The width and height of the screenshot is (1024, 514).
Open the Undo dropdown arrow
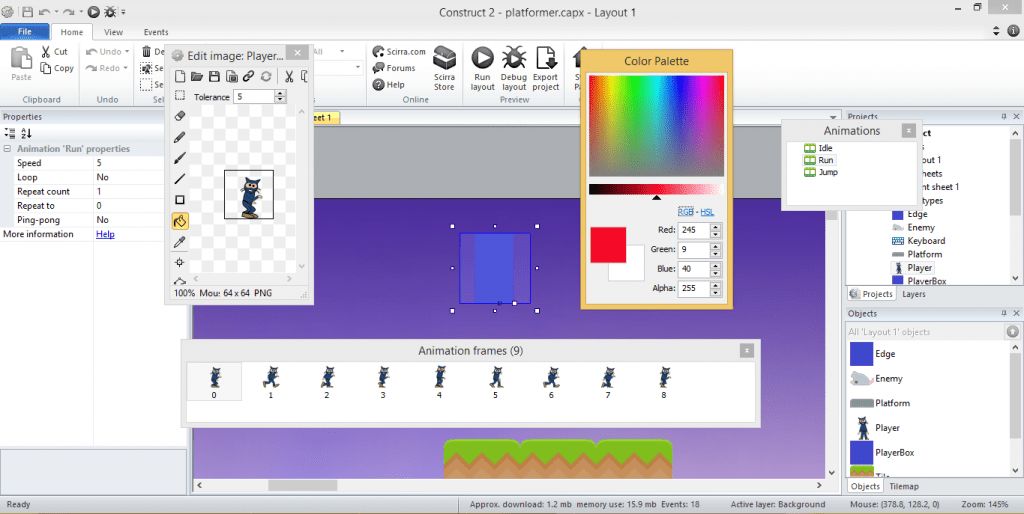127,52
